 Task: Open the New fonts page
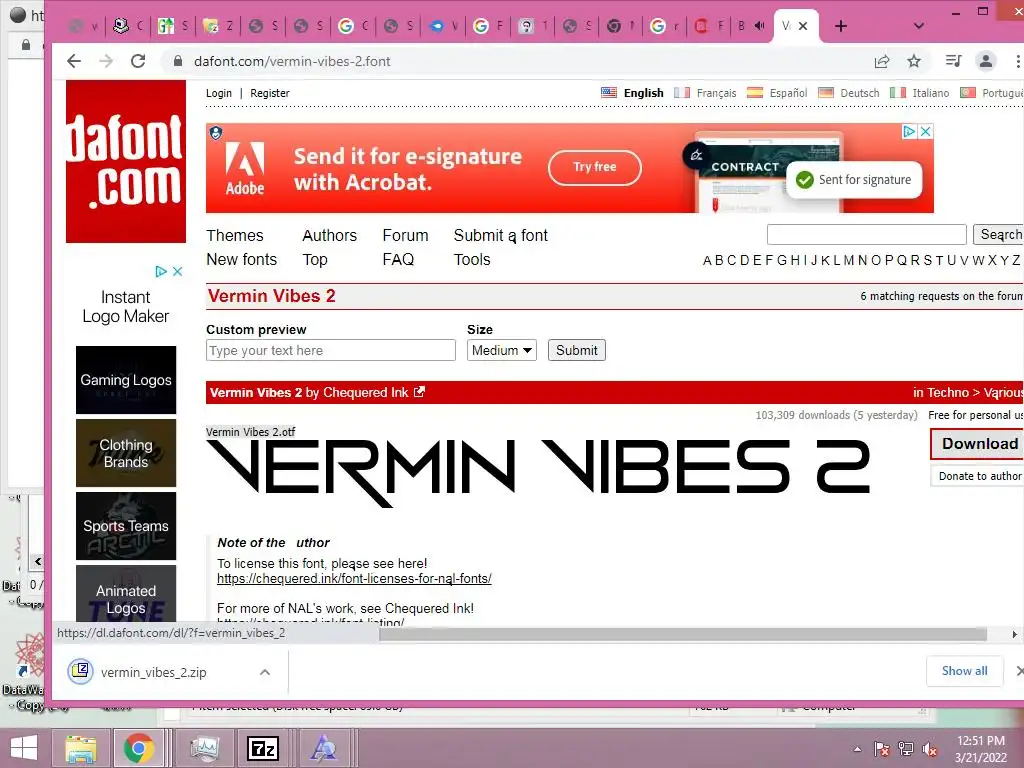[242, 259]
